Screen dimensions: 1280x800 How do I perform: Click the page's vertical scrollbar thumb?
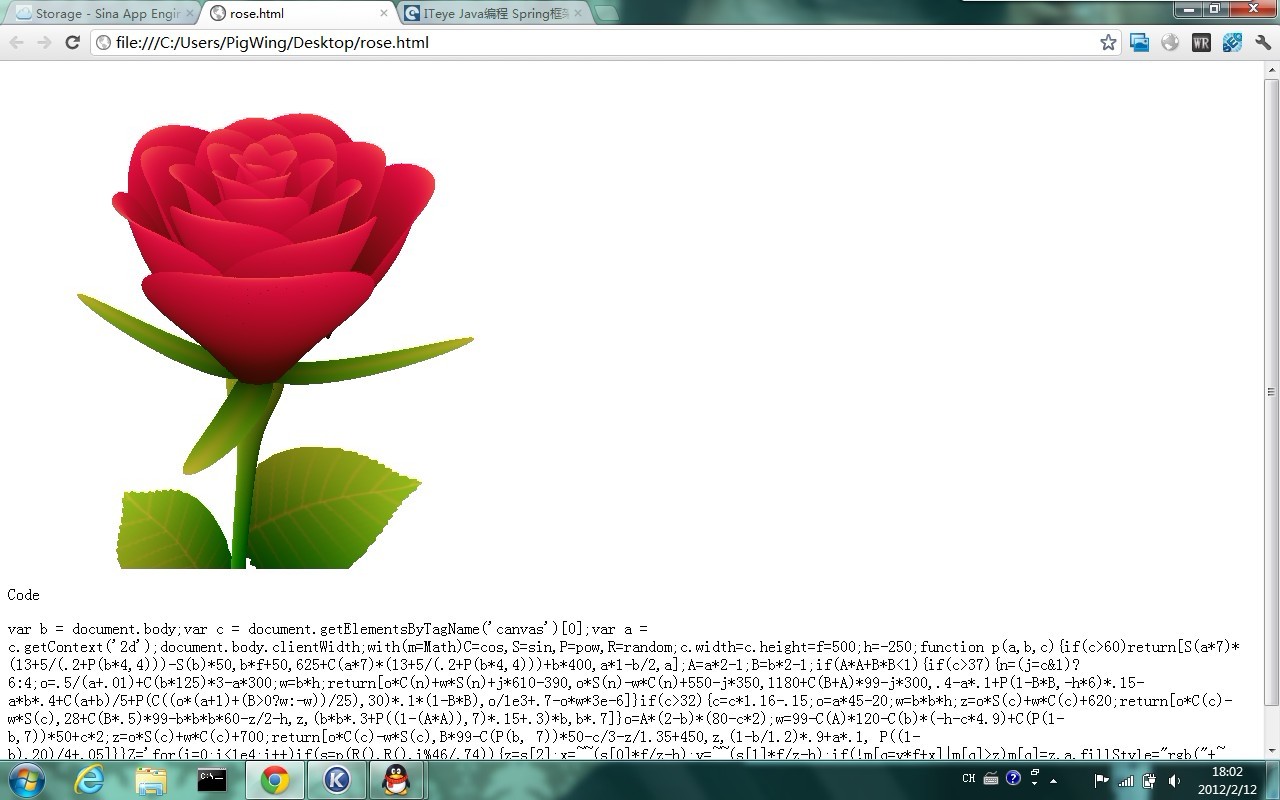point(1271,391)
